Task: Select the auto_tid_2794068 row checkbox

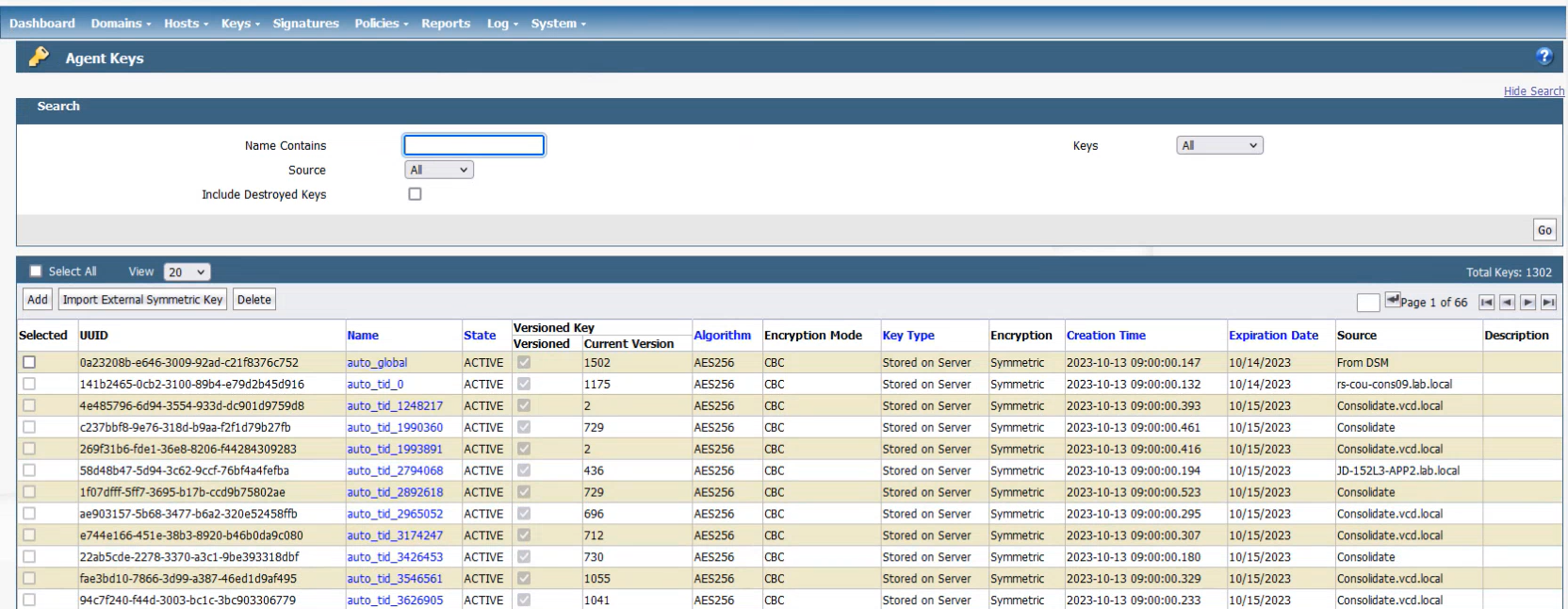Action: point(29,470)
